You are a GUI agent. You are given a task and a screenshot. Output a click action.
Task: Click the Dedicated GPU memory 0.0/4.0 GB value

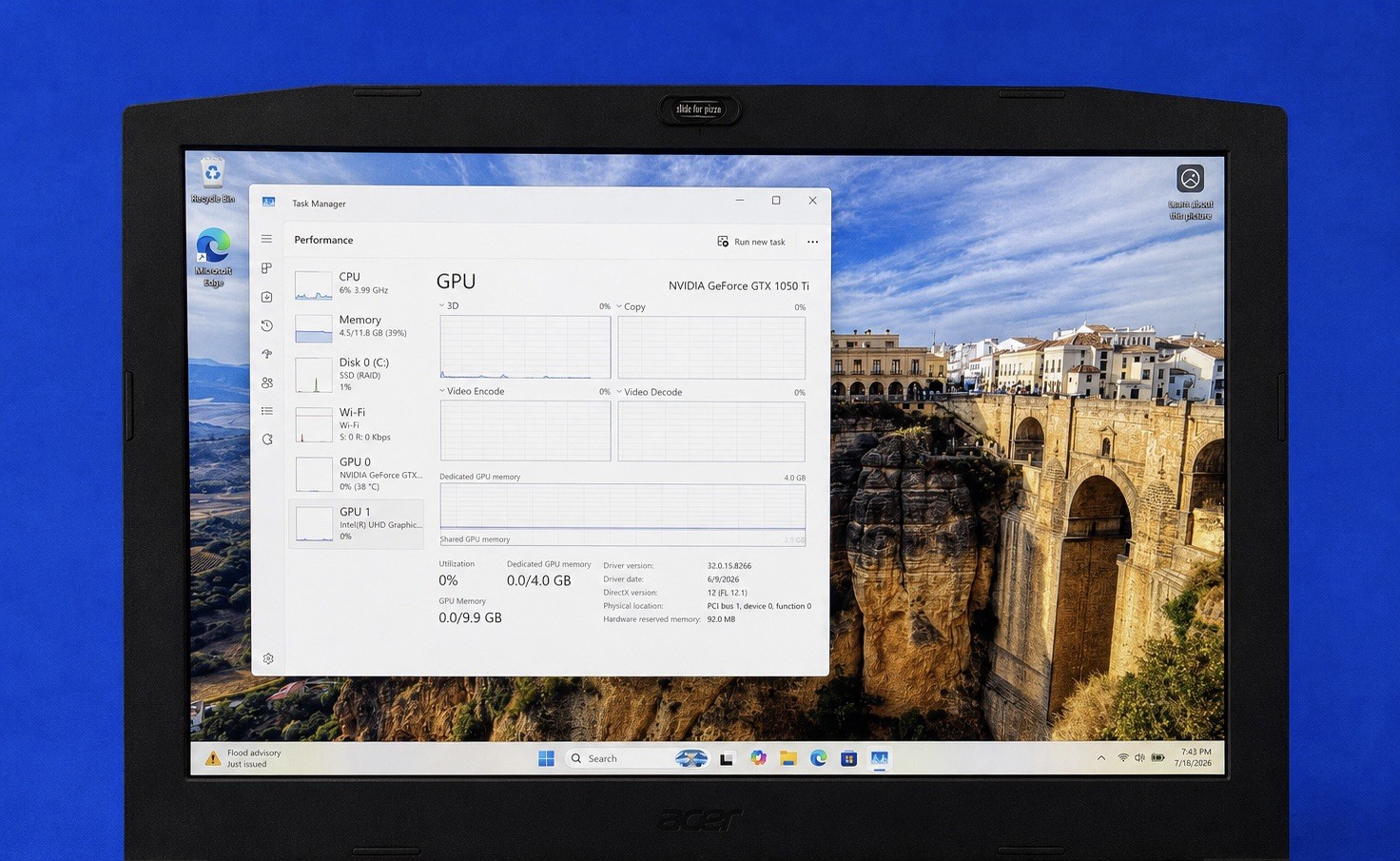538,580
